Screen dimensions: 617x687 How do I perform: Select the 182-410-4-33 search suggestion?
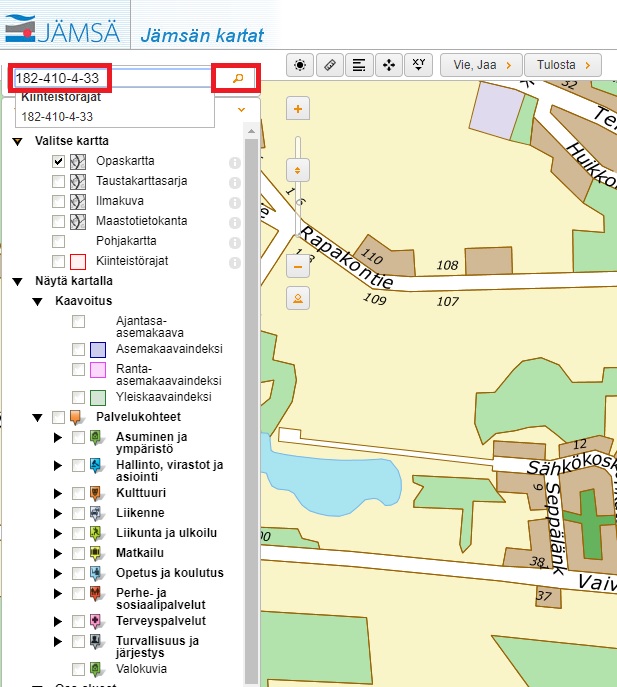57,117
